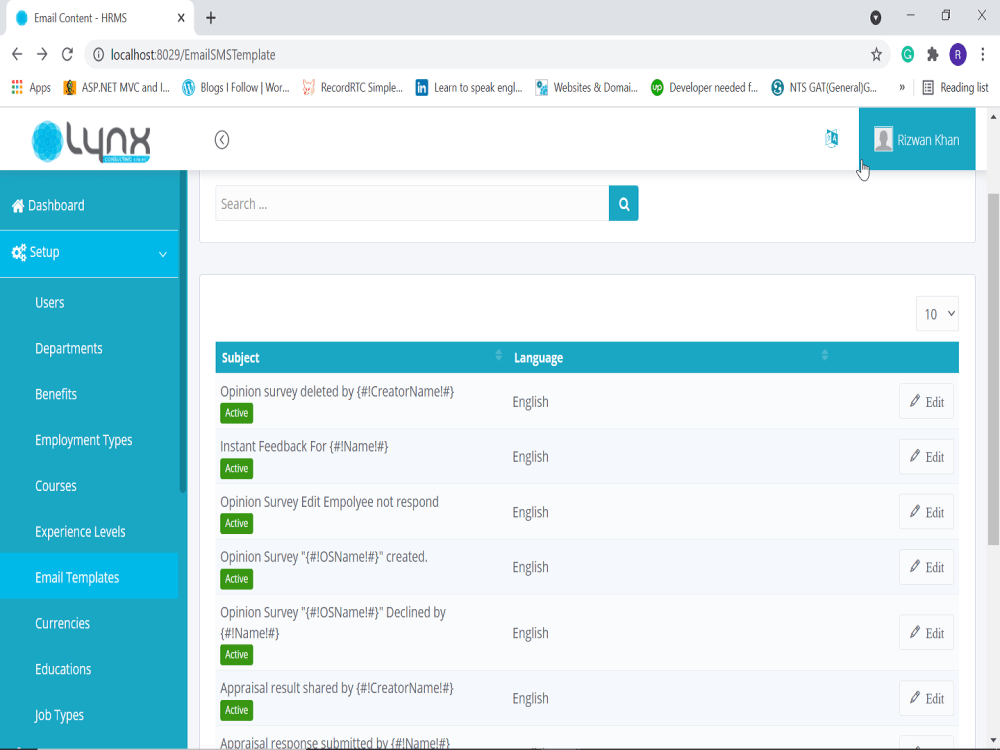Reload the page
Image resolution: width=1000 pixels, height=750 pixels.
(67, 55)
